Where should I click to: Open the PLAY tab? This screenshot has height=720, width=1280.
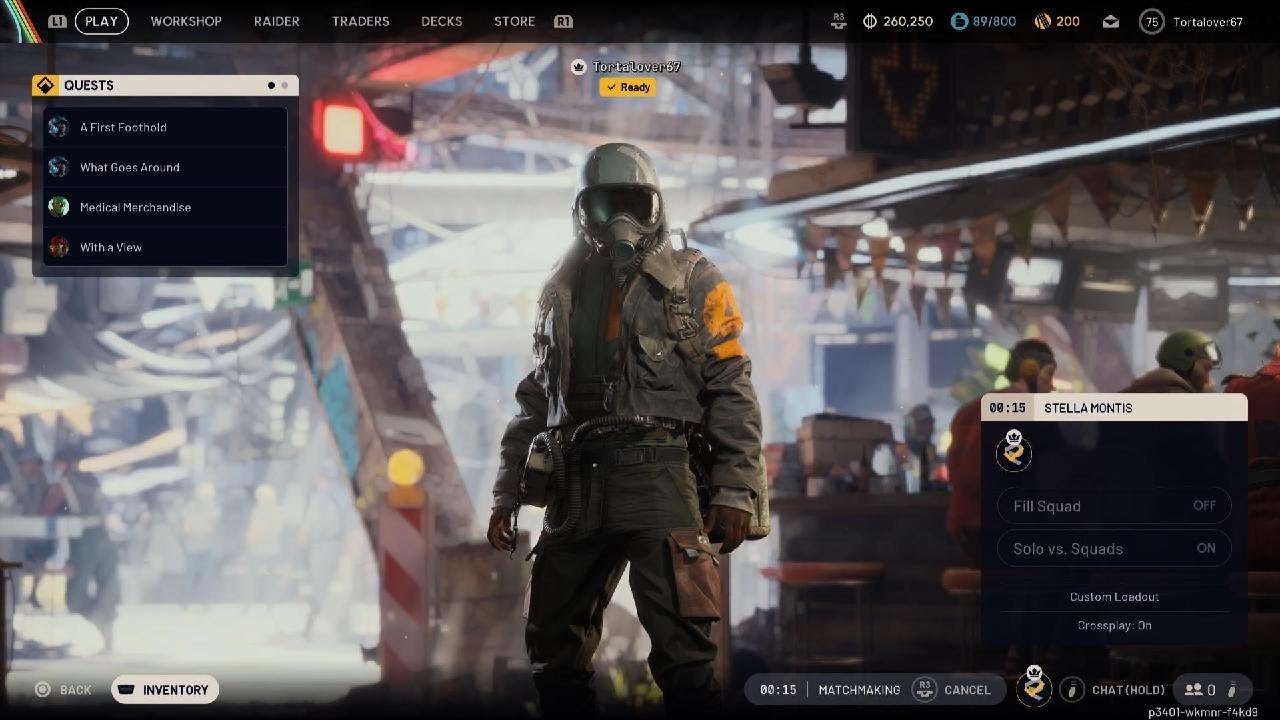(101, 21)
